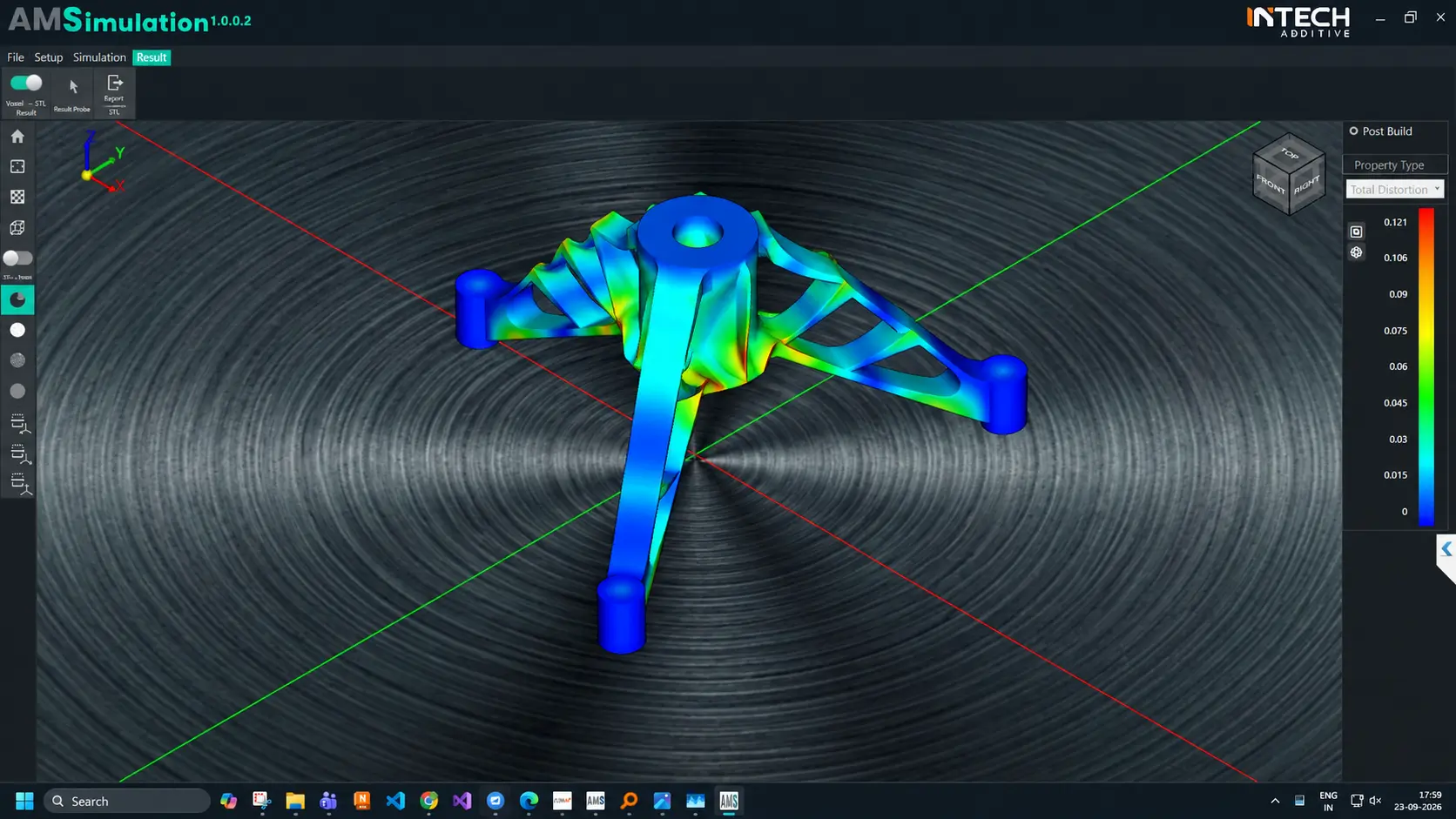This screenshot has width=1456, height=819.
Task: Click the square legend icon beside 0.121
Action: pos(1356,232)
